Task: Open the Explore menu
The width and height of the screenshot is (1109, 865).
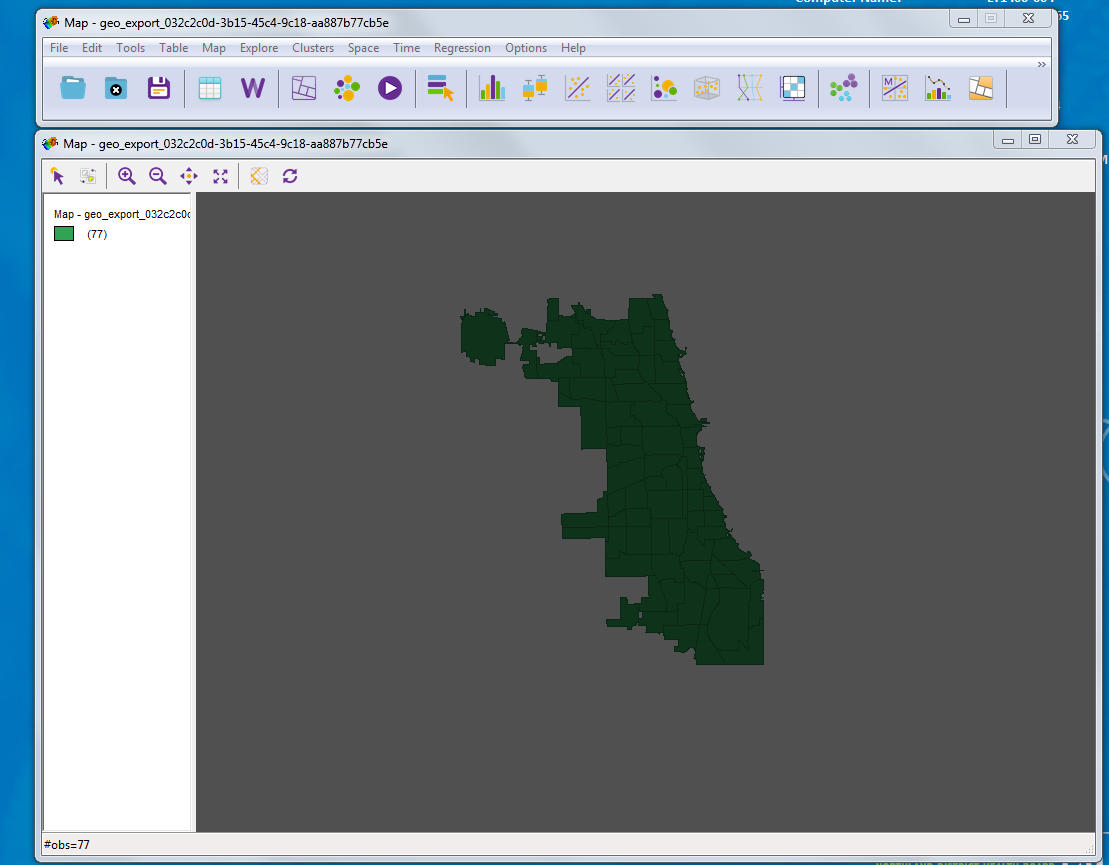Action: click(x=259, y=47)
